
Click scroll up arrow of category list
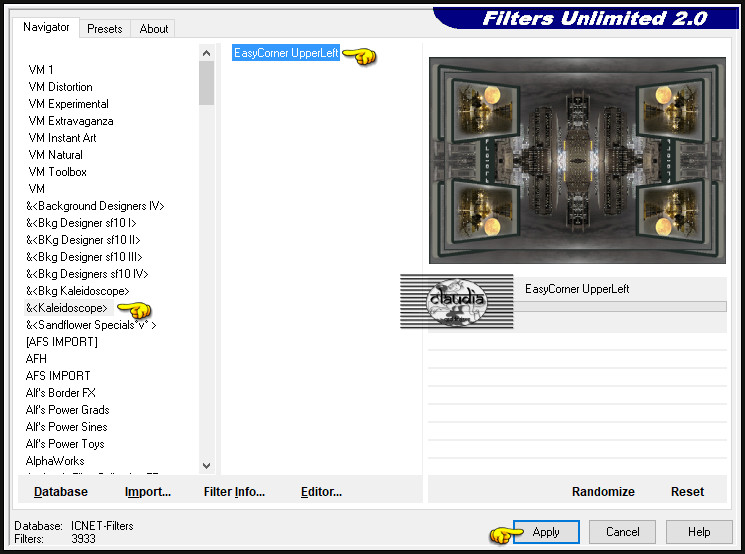tap(206, 53)
